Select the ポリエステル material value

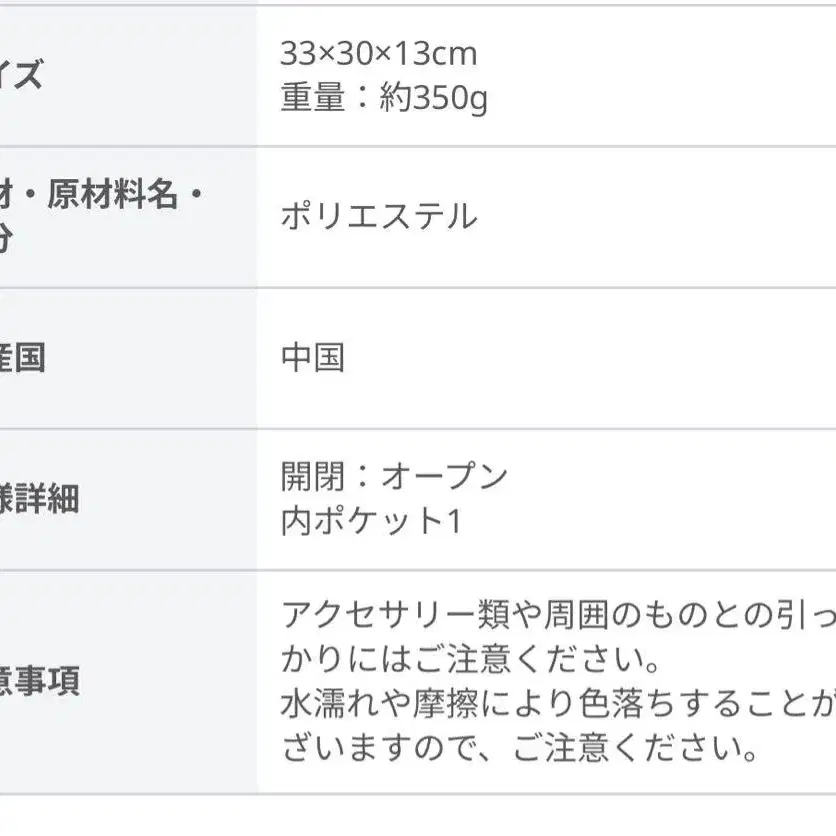point(379,216)
